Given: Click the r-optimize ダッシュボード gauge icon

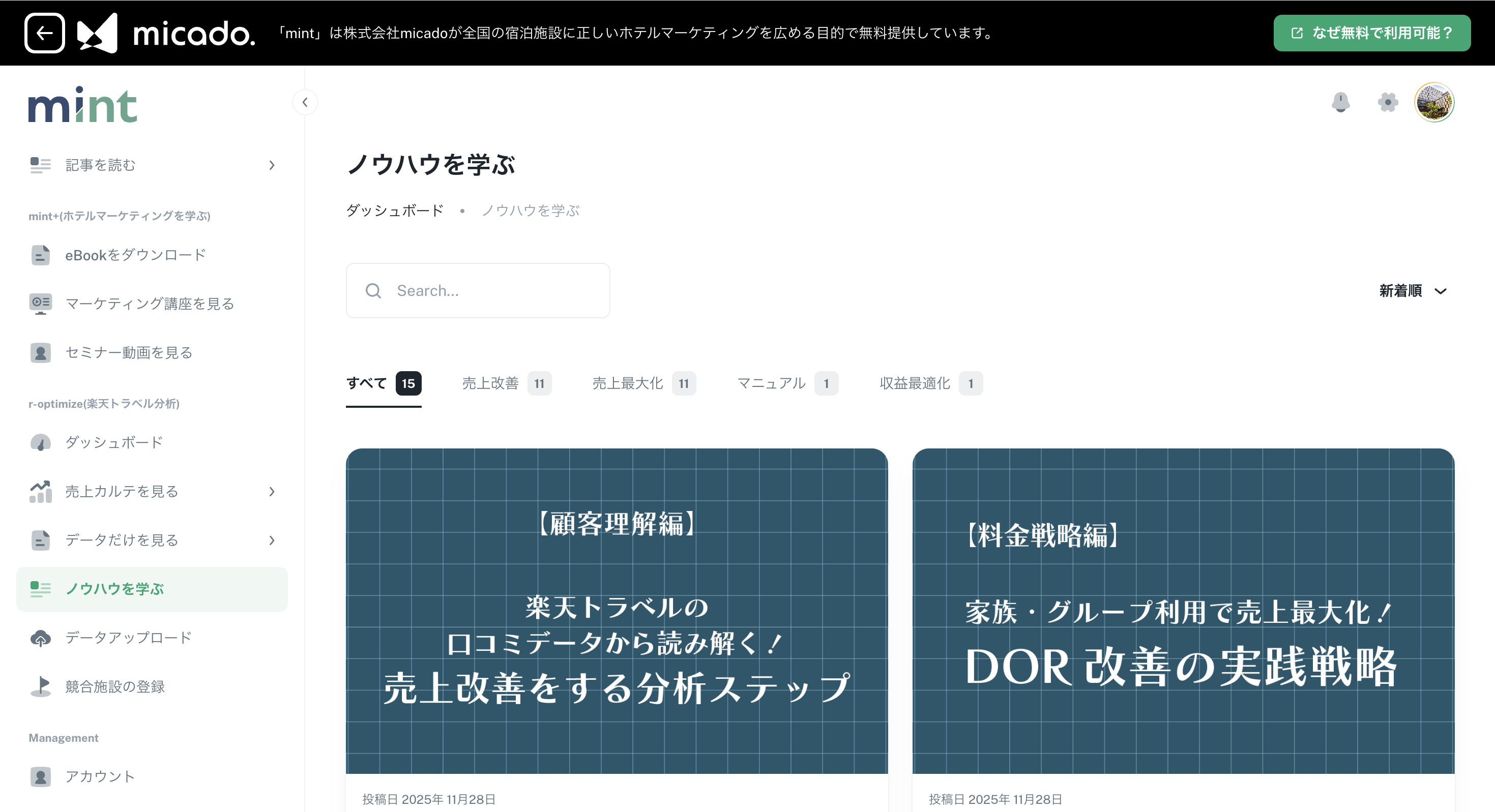Looking at the screenshot, I should click(x=40, y=442).
